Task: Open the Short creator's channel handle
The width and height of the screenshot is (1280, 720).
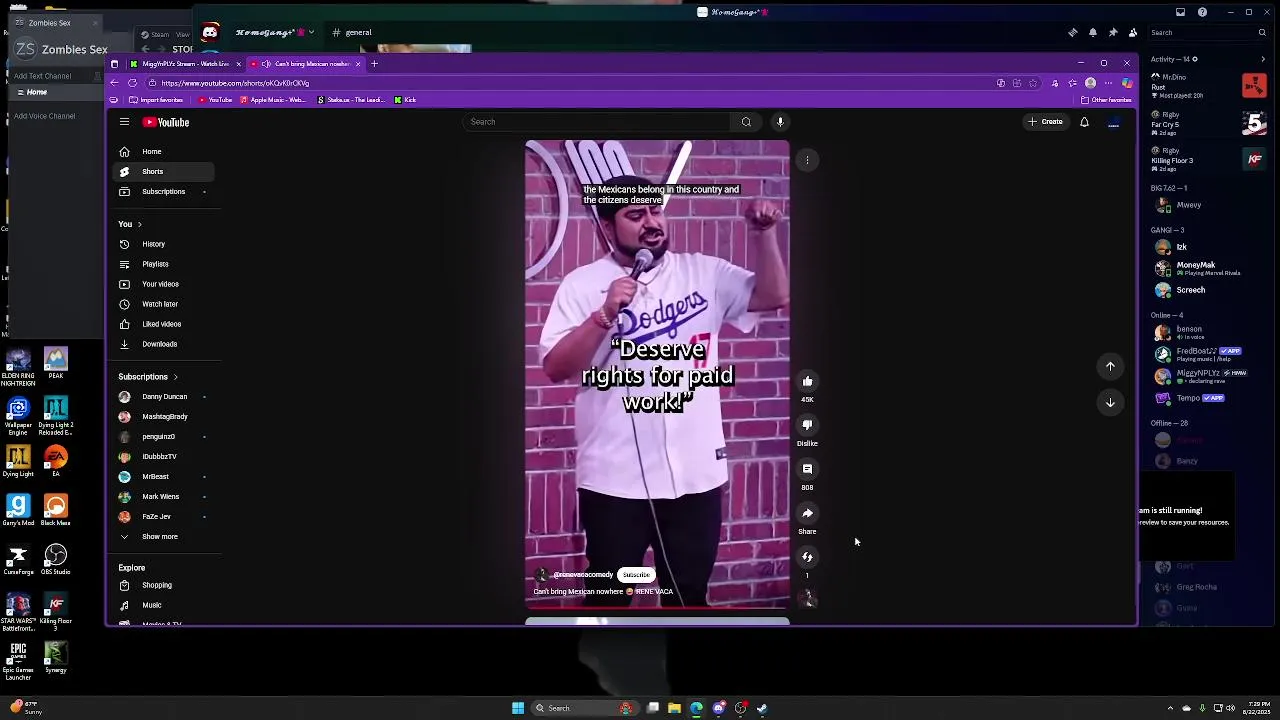Action: tap(584, 575)
